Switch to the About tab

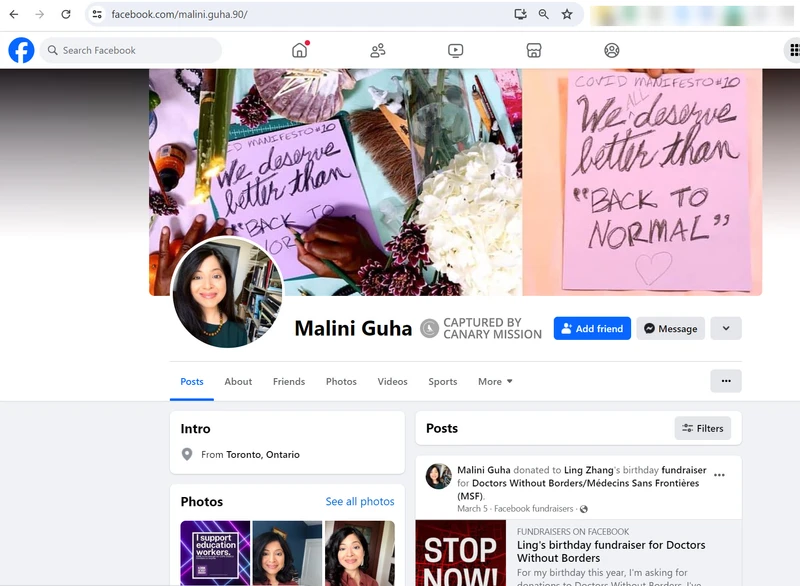238,381
